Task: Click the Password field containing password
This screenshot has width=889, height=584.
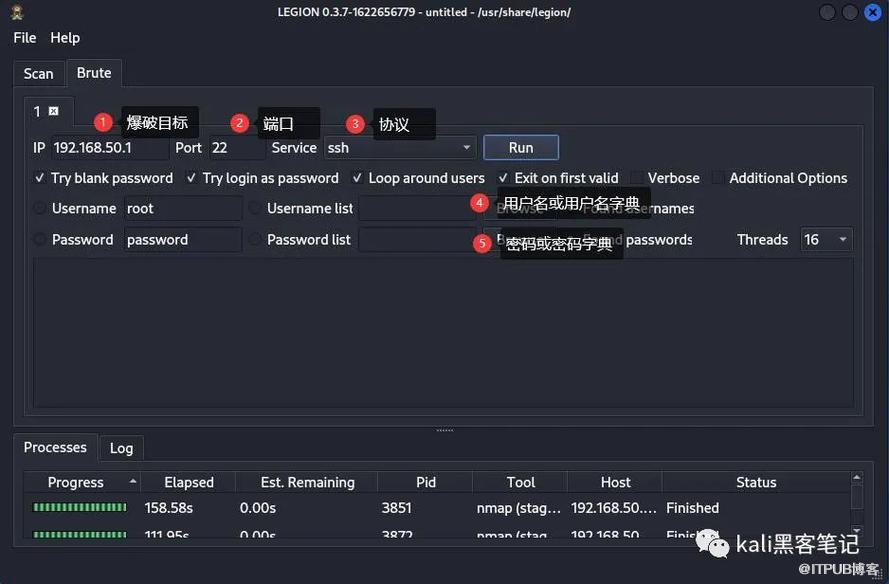Action: (183, 240)
